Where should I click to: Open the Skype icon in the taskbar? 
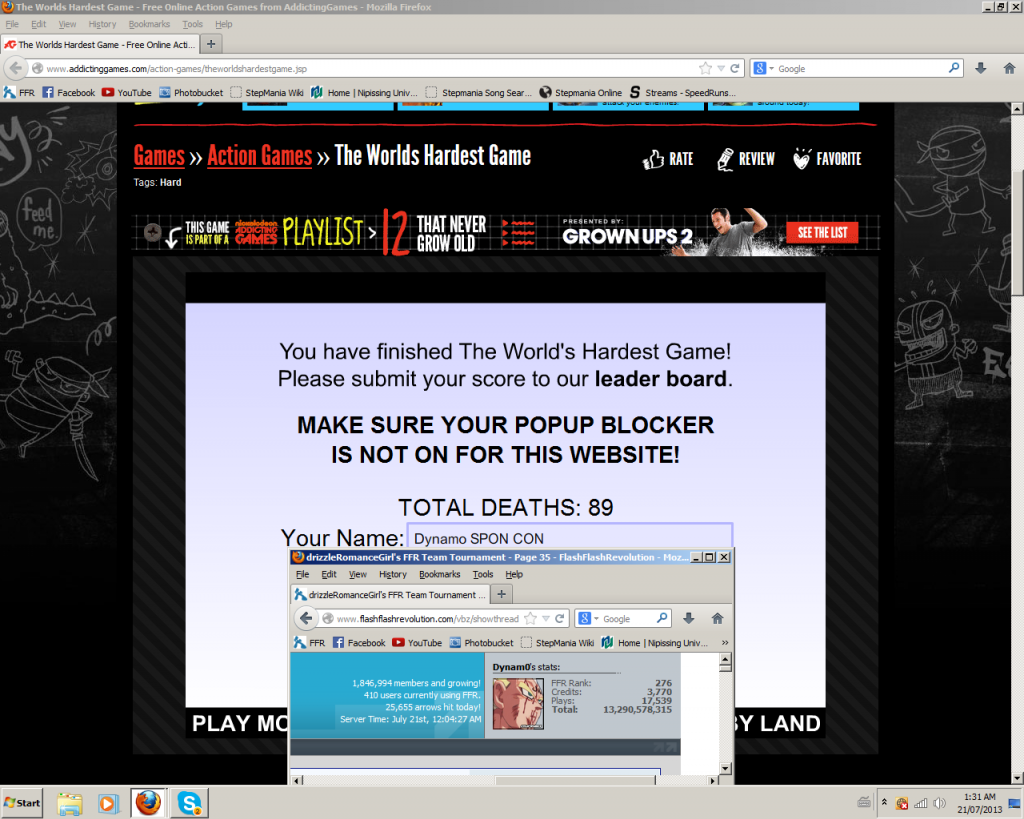pyautogui.click(x=188, y=802)
